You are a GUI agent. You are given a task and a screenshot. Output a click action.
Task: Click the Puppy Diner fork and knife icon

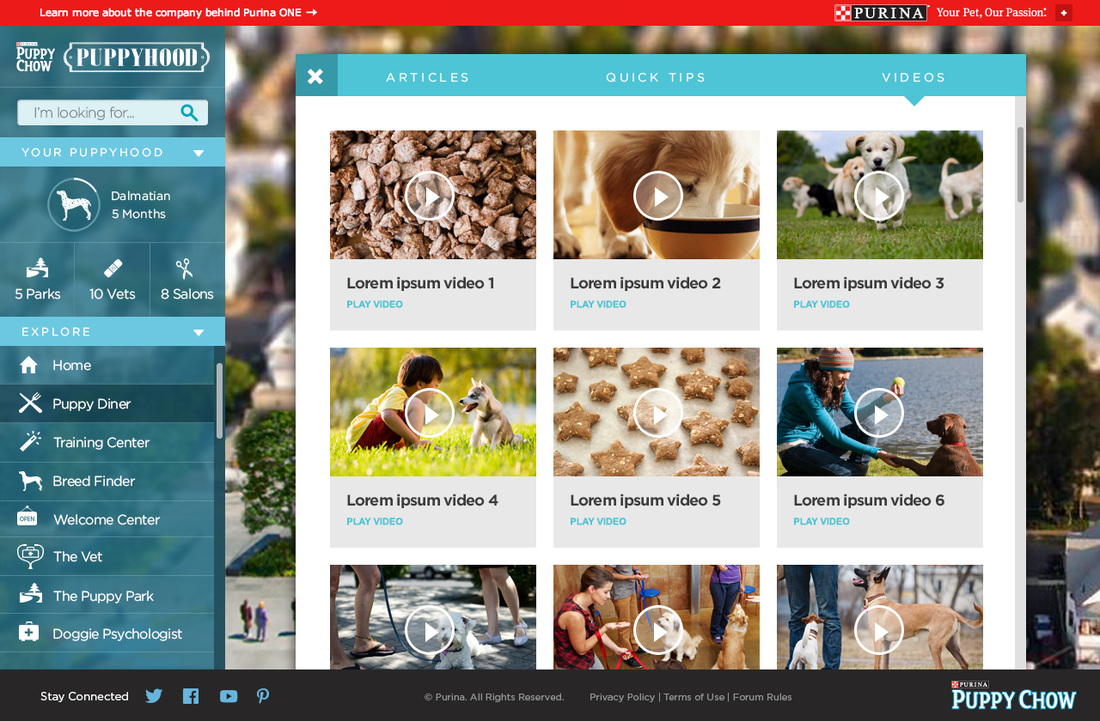(x=29, y=403)
